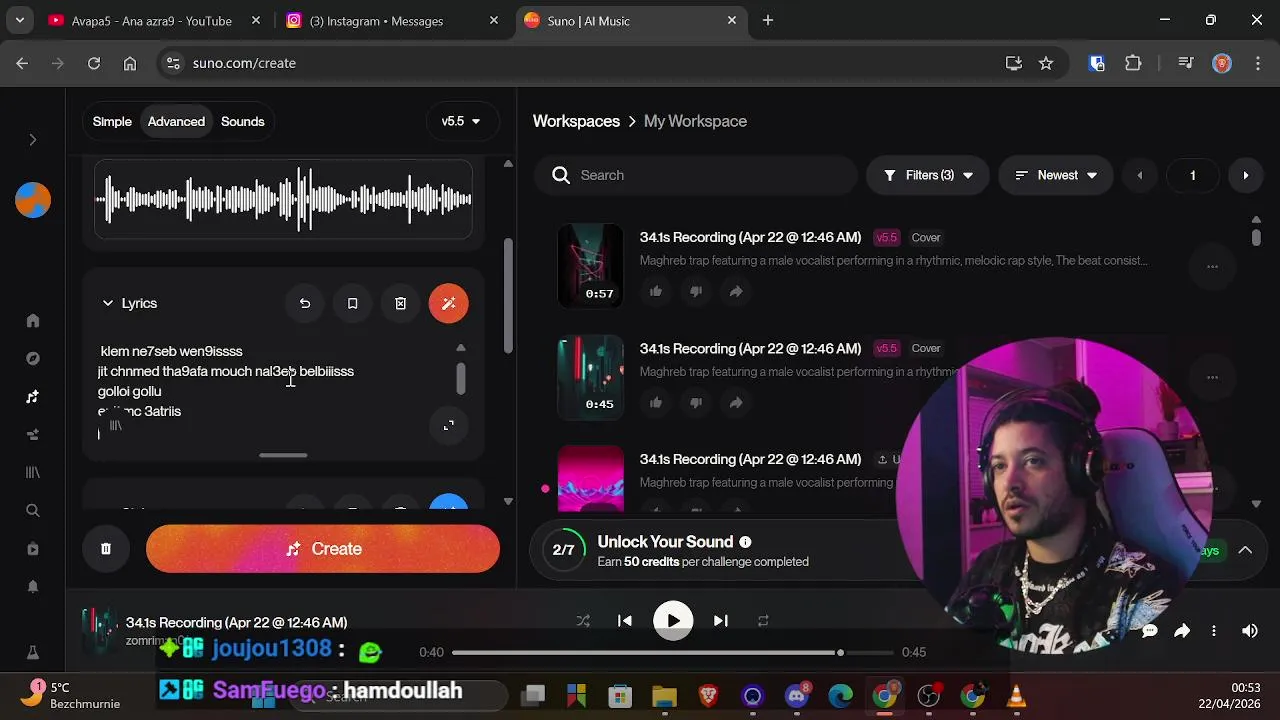1280x720 pixels.
Task: Open the Filters (3) dropdown
Action: [x=928, y=175]
